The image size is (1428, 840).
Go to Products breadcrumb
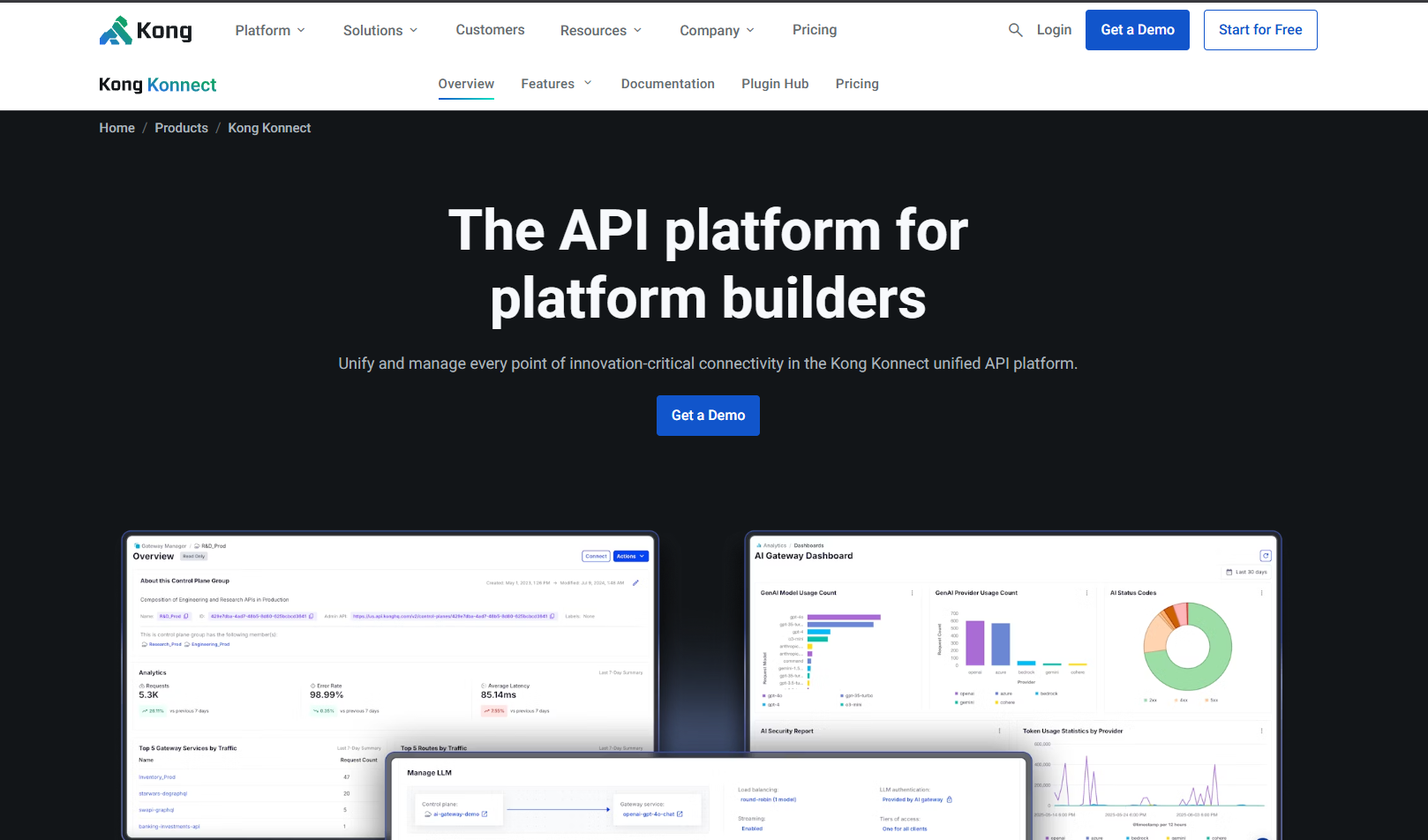[182, 128]
